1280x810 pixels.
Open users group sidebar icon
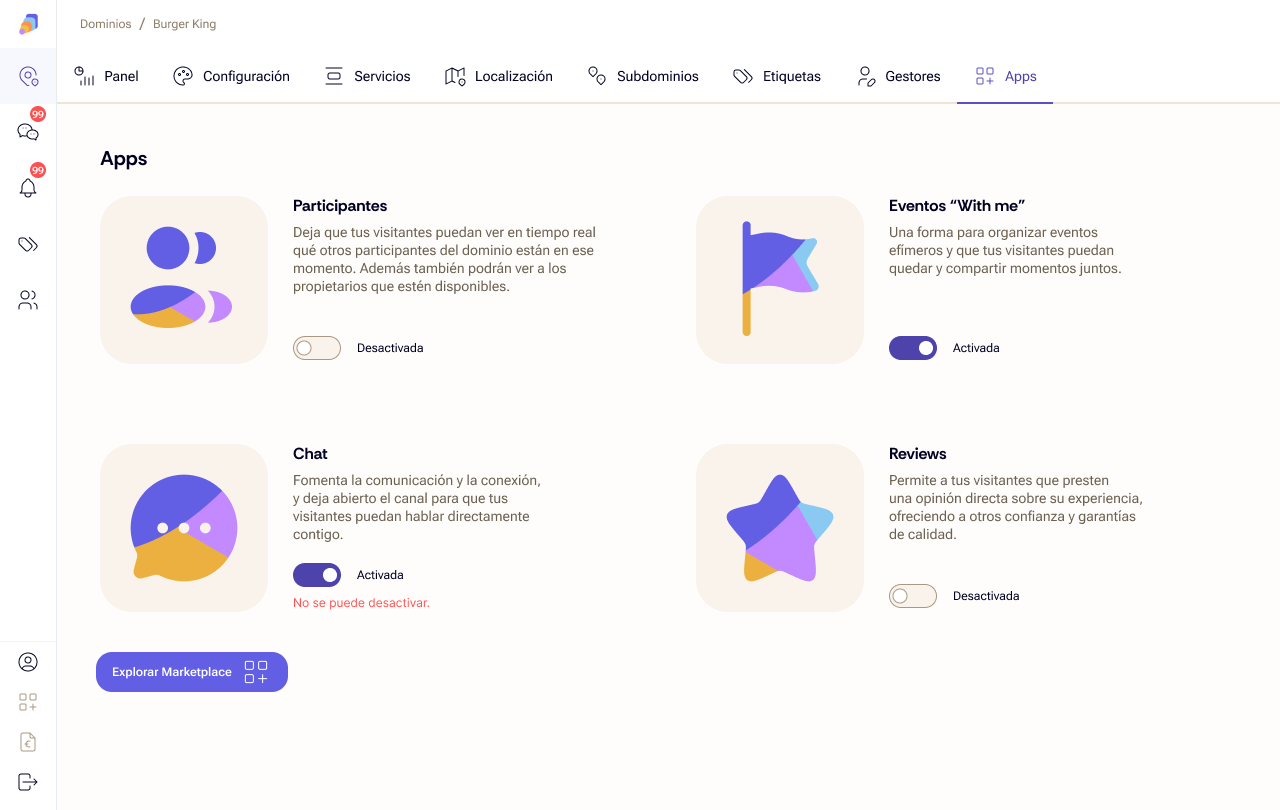pos(28,300)
